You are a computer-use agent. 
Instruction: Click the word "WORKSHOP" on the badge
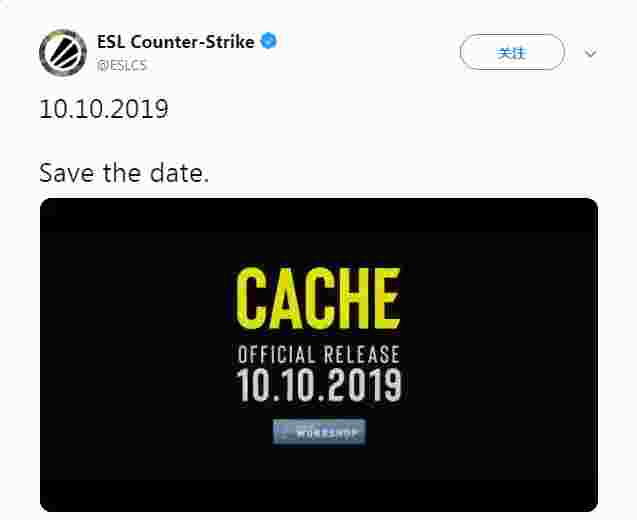click(328, 433)
